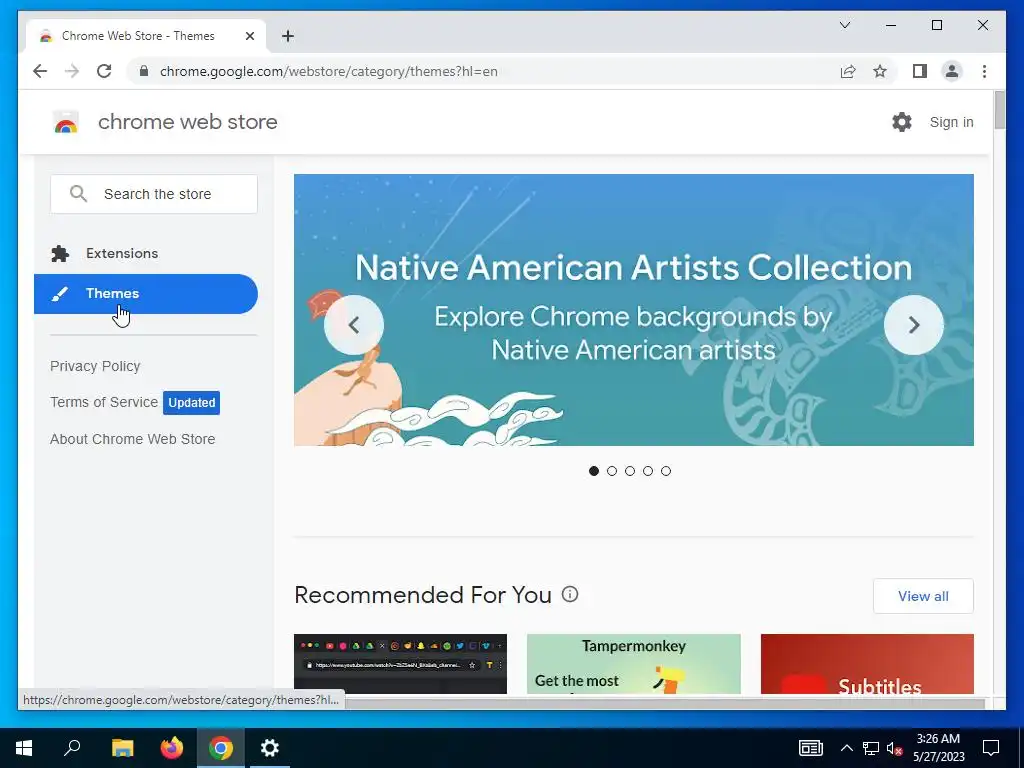Open a new tab with the plus button
This screenshot has height=768, width=1024.
287,36
